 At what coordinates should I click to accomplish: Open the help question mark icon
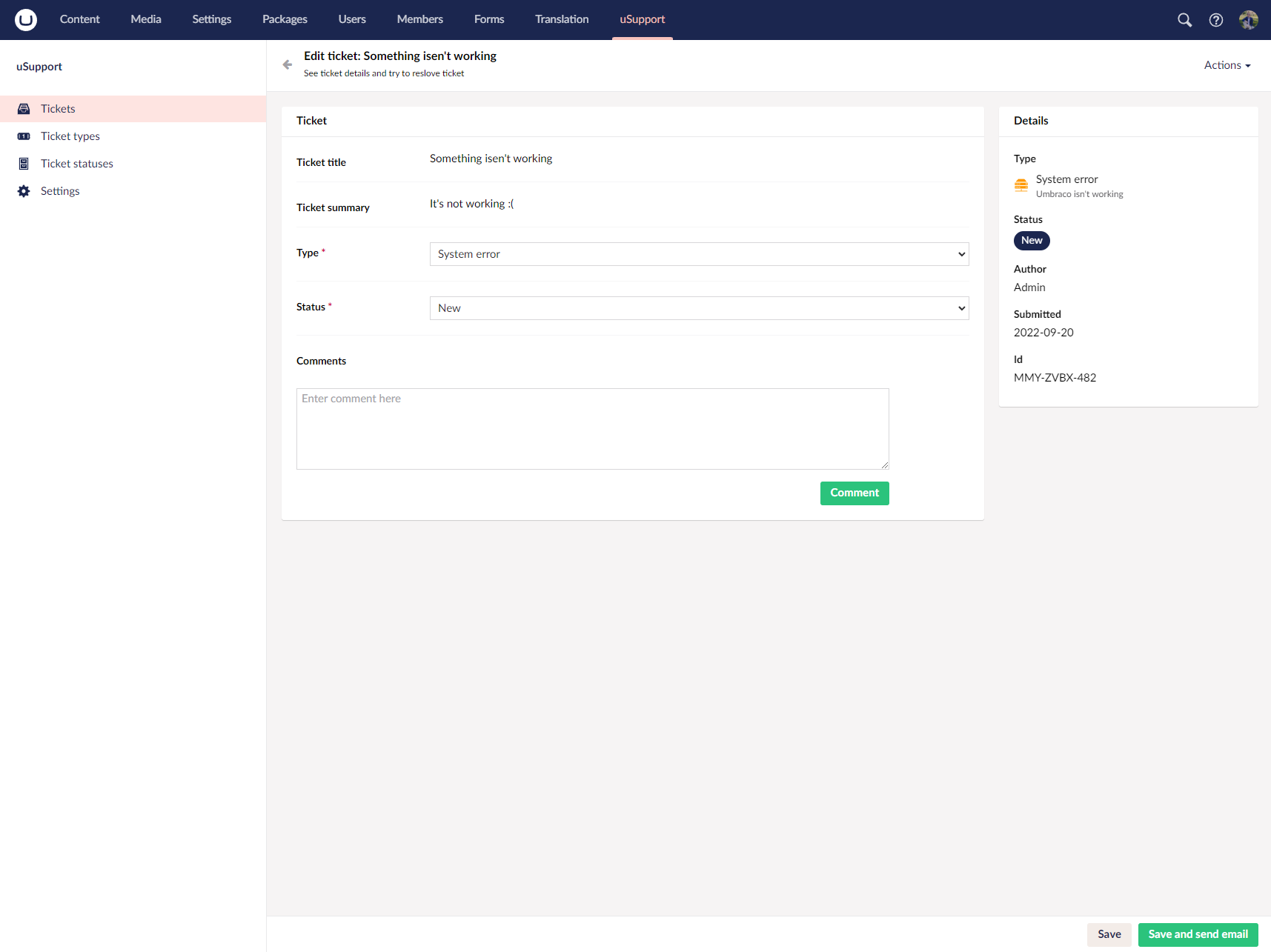click(1215, 20)
